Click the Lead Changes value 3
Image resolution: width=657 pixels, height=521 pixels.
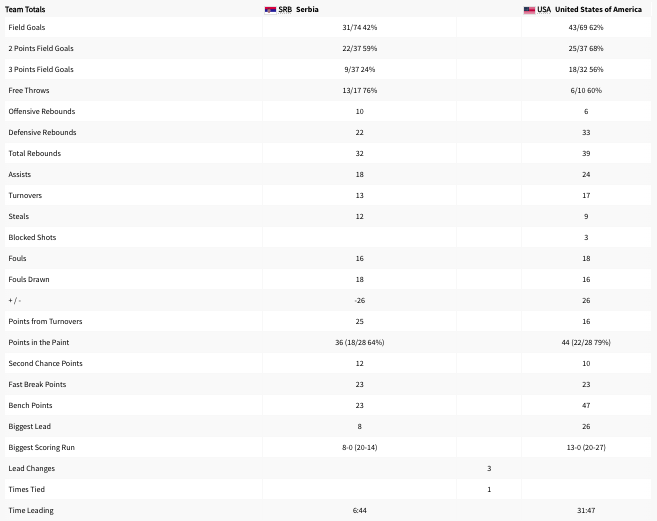(489, 468)
